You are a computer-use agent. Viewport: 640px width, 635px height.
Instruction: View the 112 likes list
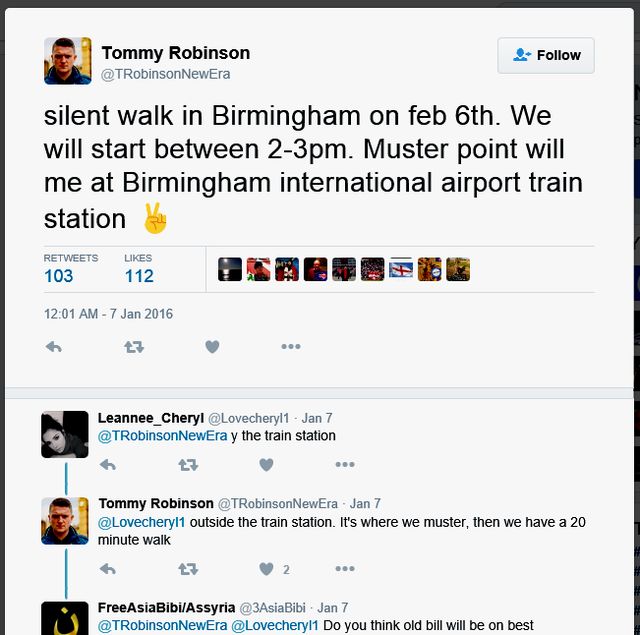[x=139, y=276]
